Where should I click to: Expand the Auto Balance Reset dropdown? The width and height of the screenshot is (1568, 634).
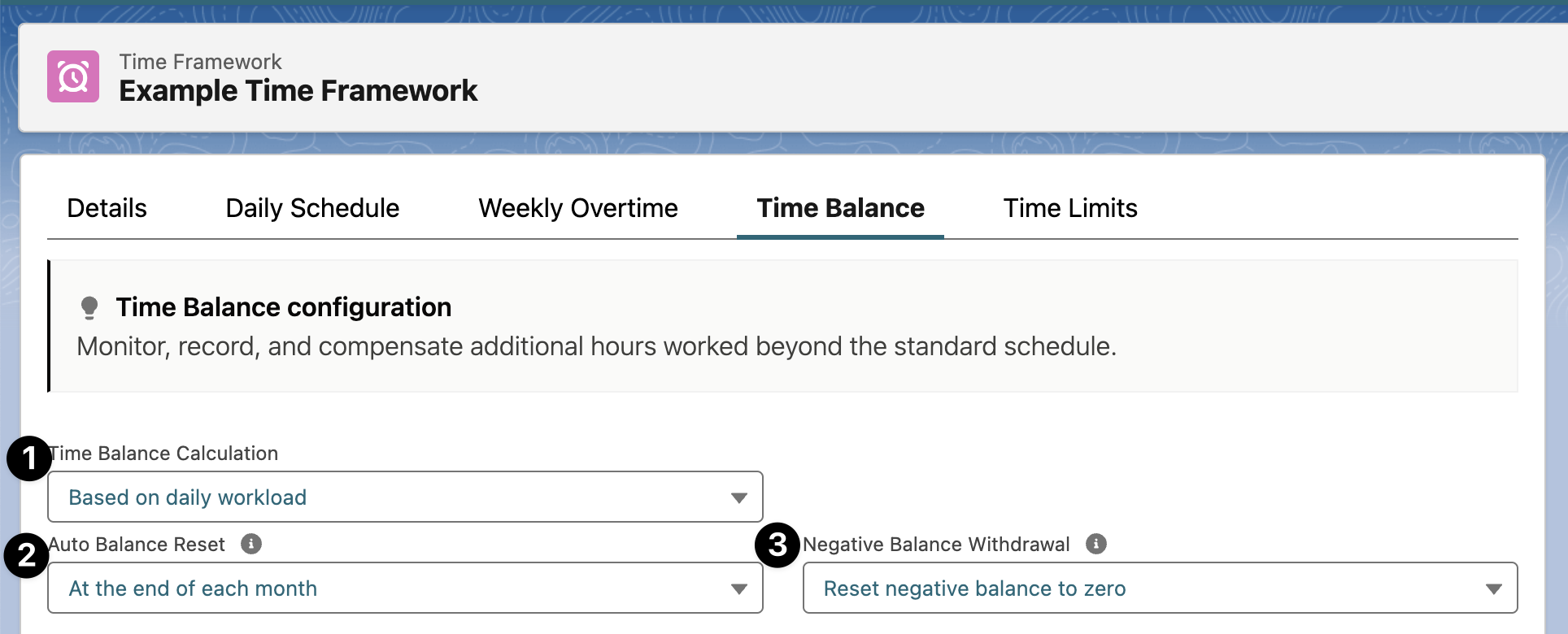pyautogui.click(x=404, y=588)
